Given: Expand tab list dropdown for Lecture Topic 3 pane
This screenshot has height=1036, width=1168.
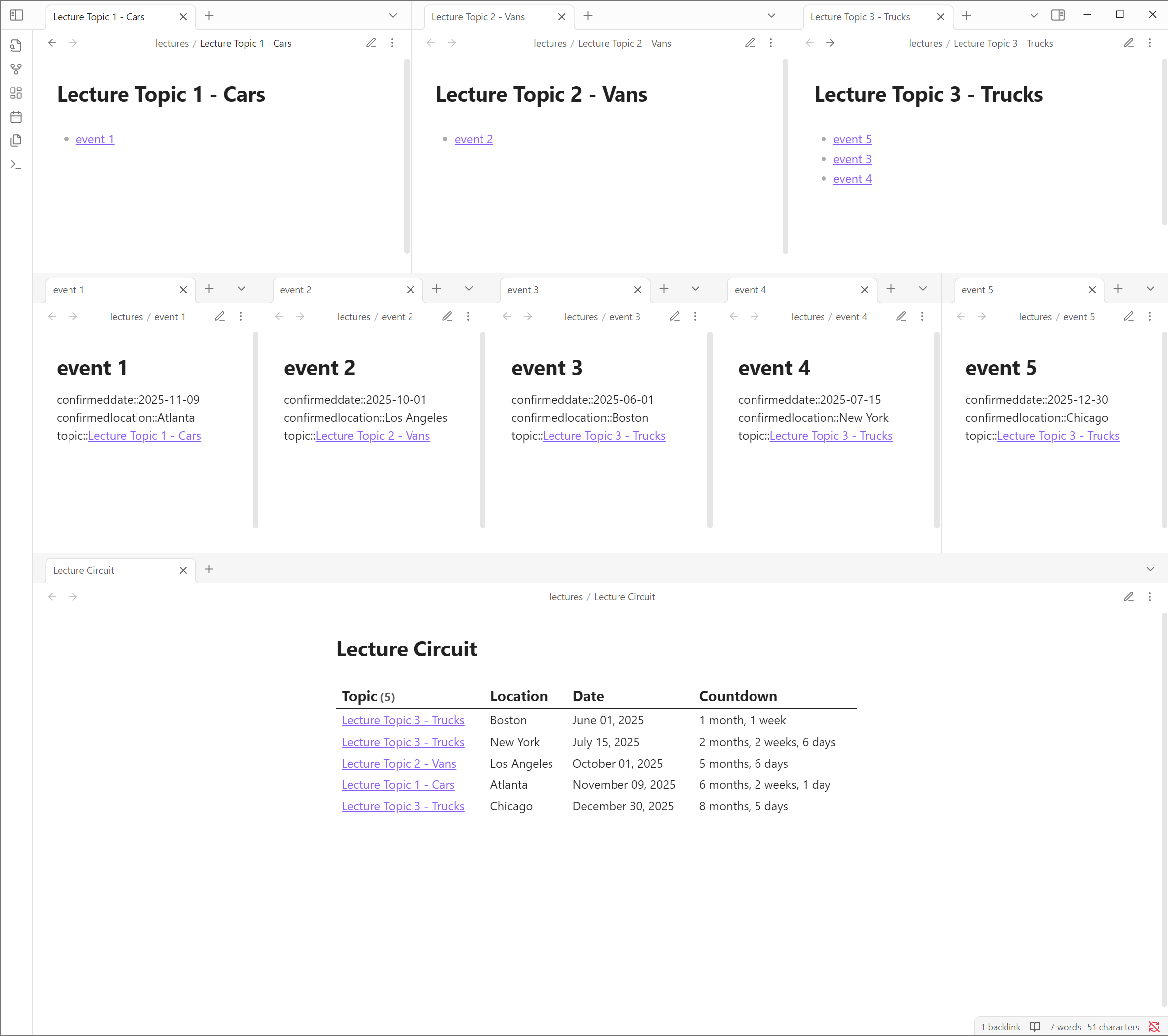Looking at the screenshot, I should [x=1033, y=16].
